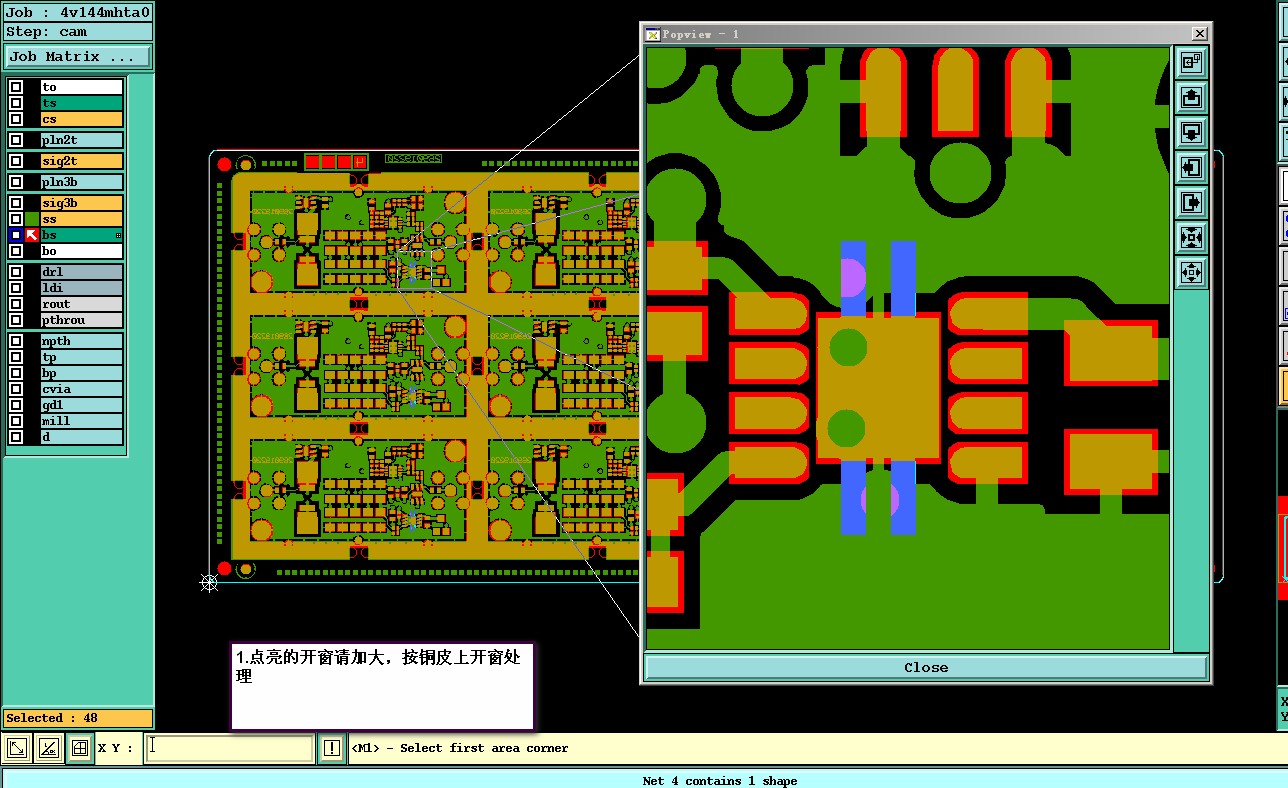Select the 'rout' layer name
The image size is (1288, 788).
81,304
